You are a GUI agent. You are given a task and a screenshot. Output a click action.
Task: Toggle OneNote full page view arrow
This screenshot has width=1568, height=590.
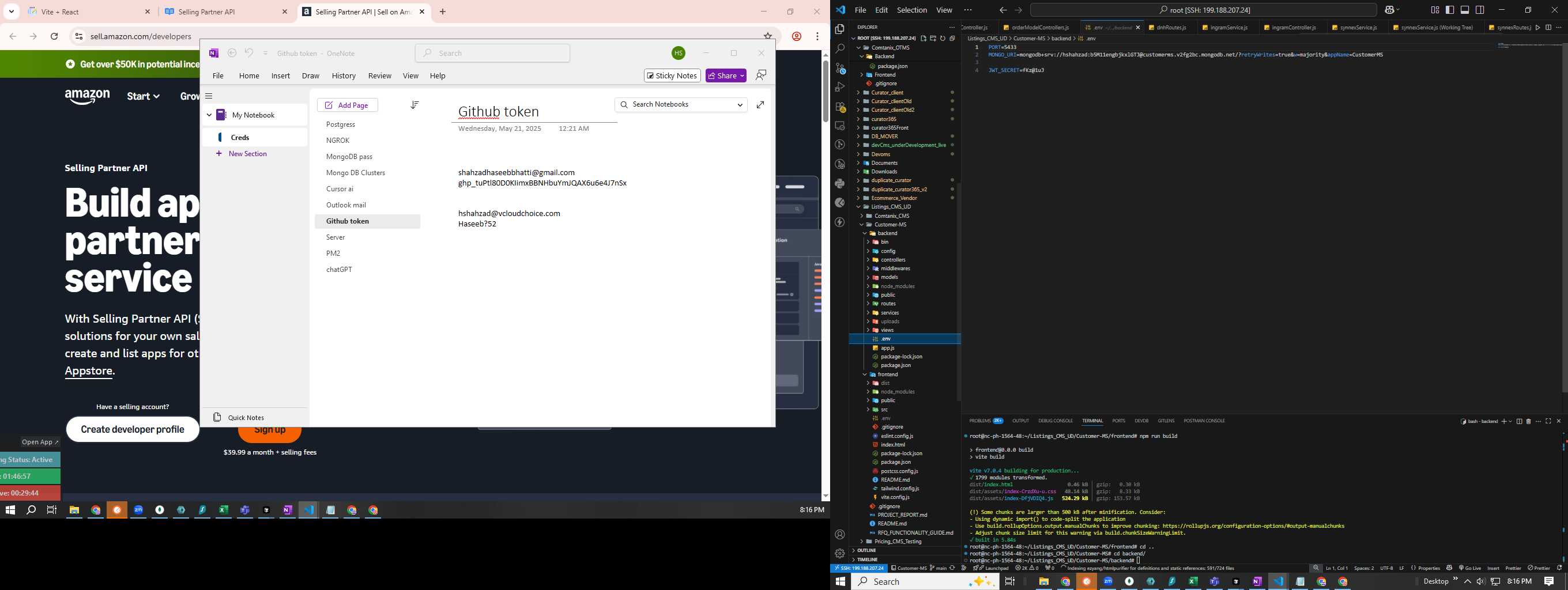click(760, 105)
